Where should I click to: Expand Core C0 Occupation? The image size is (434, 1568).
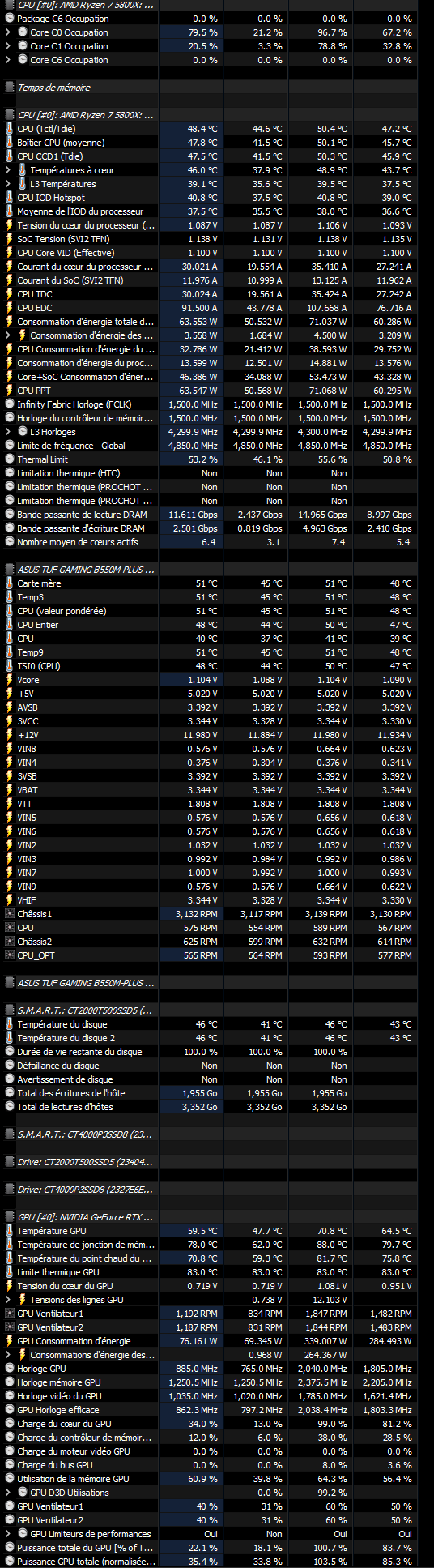click(x=8, y=32)
